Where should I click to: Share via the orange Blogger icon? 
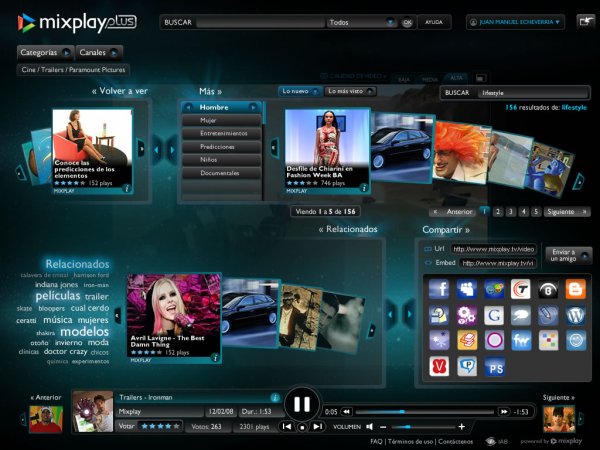[x=576, y=289]
